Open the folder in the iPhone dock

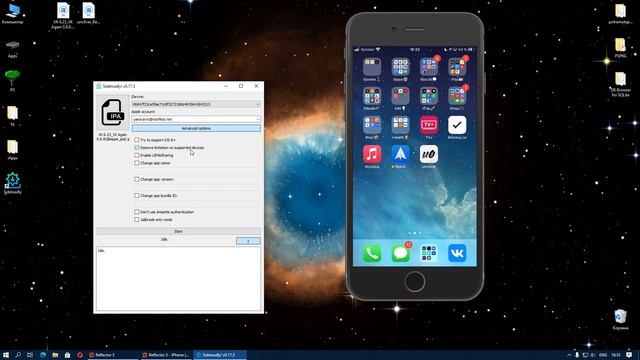click(429, 253)
